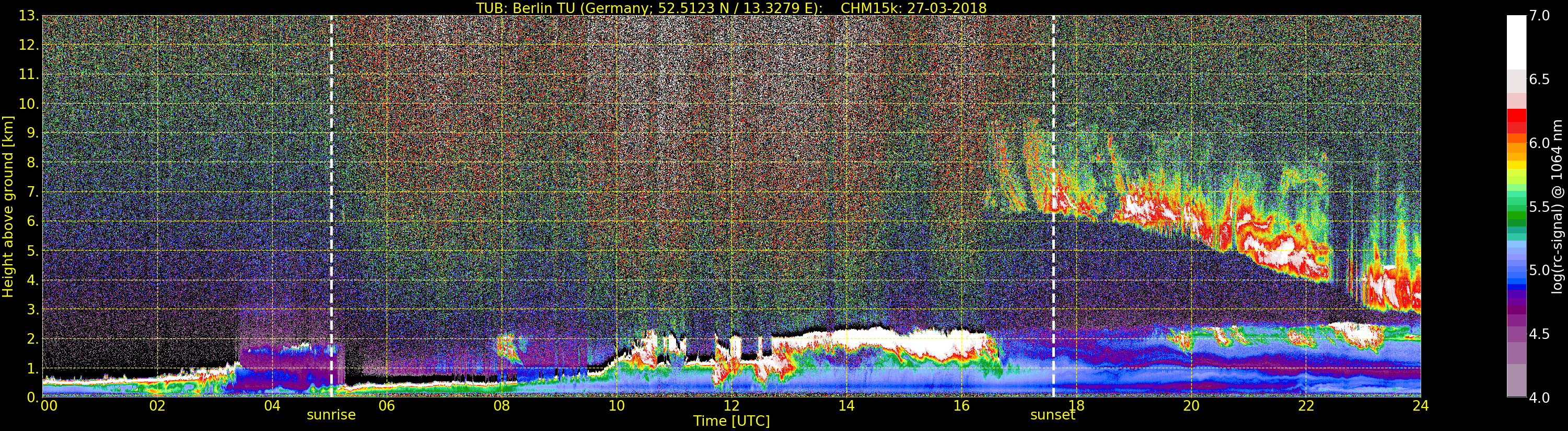Click the '2.' tick on the height axis
Screen dimensions: 1568x431
tap(33, 339)
